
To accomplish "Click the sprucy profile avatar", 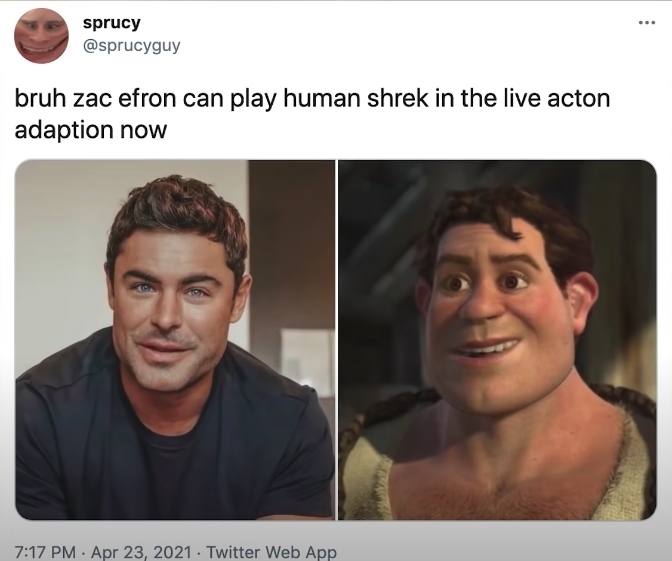I will (x=41, y=36).
